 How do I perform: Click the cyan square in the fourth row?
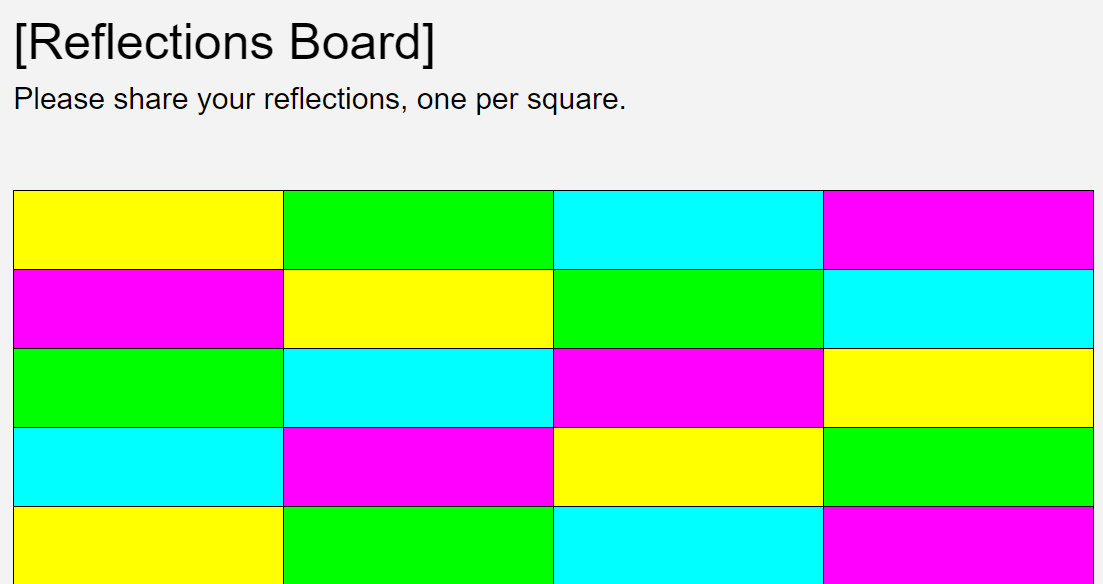point(148,467)
